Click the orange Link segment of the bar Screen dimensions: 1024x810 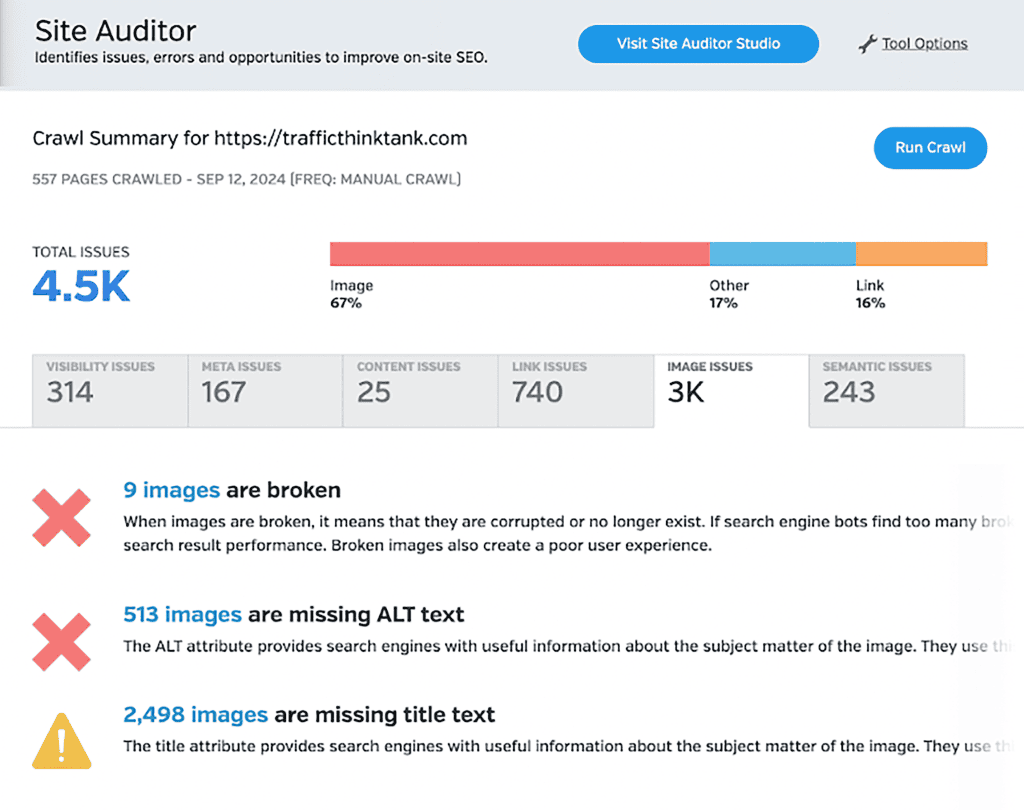921,253
